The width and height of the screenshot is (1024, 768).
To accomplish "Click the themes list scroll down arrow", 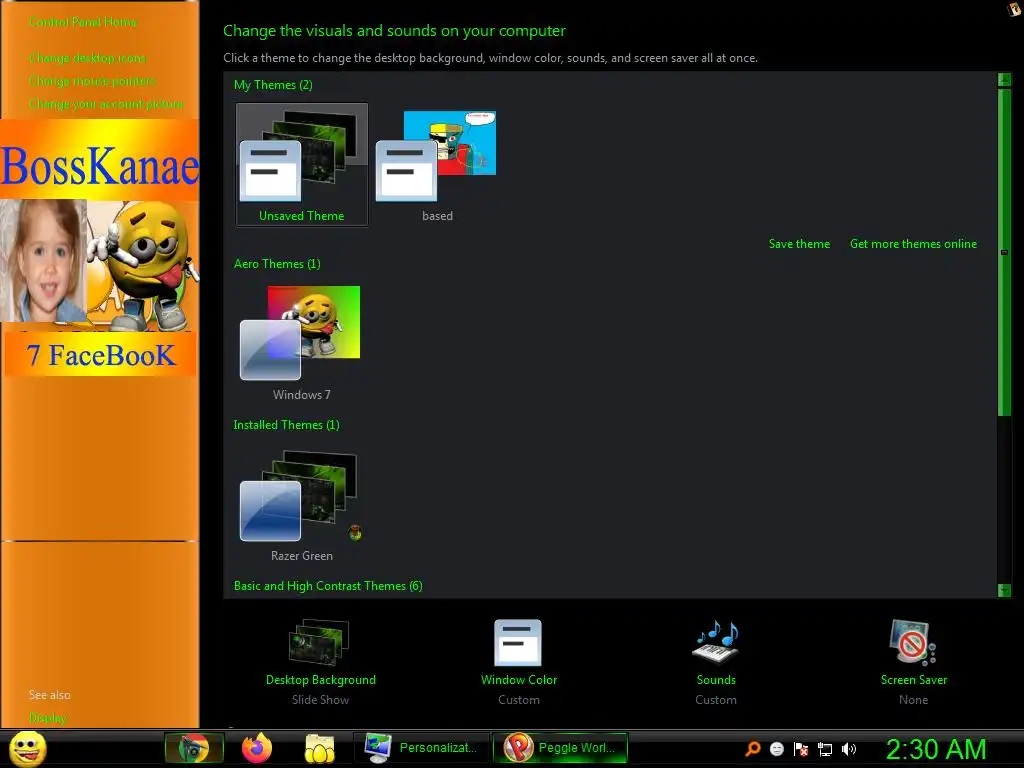I will tap(1004, 590).
